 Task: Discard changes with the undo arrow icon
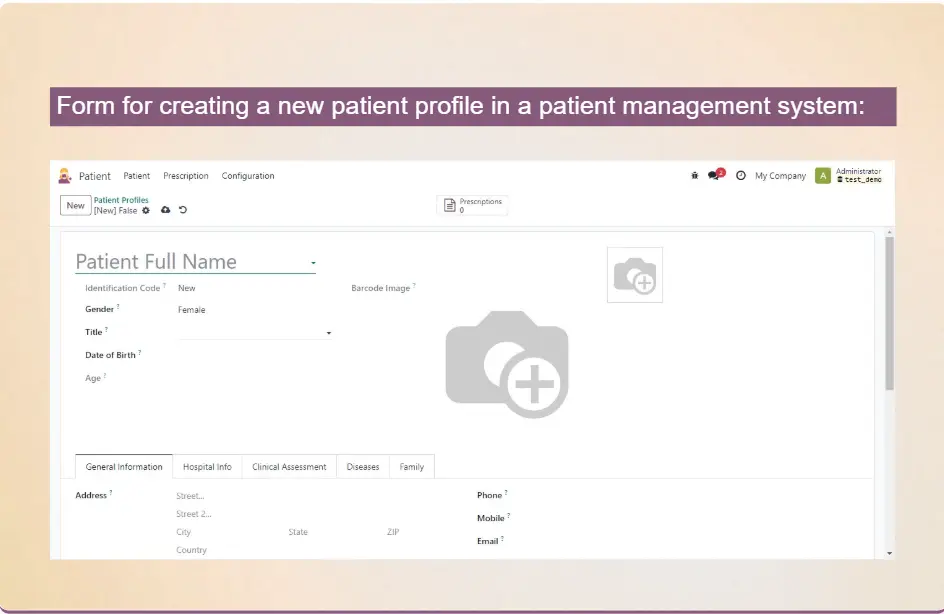[183, 210]
